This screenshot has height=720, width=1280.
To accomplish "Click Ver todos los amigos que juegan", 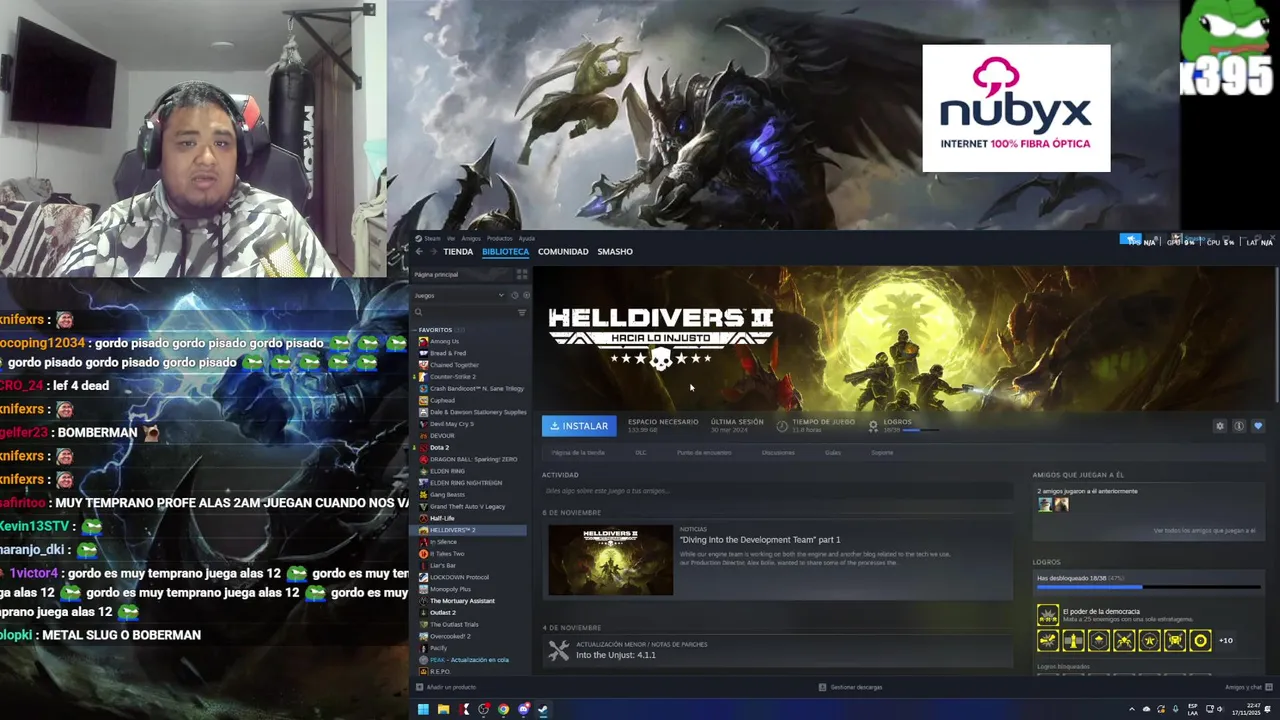I will point(1204,531).
